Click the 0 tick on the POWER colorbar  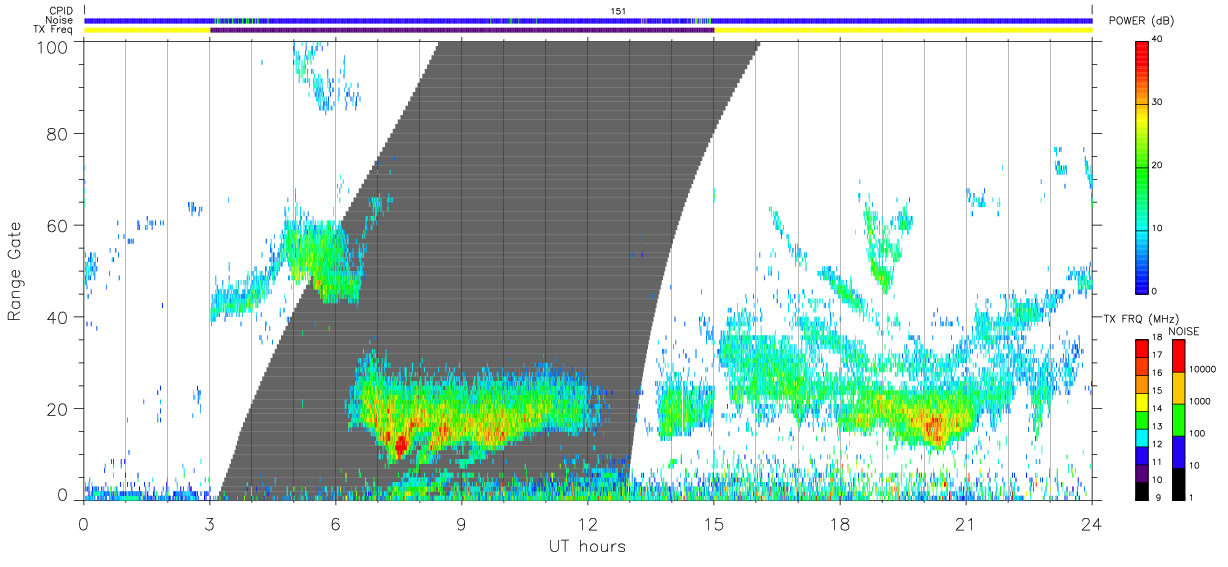1155,291
